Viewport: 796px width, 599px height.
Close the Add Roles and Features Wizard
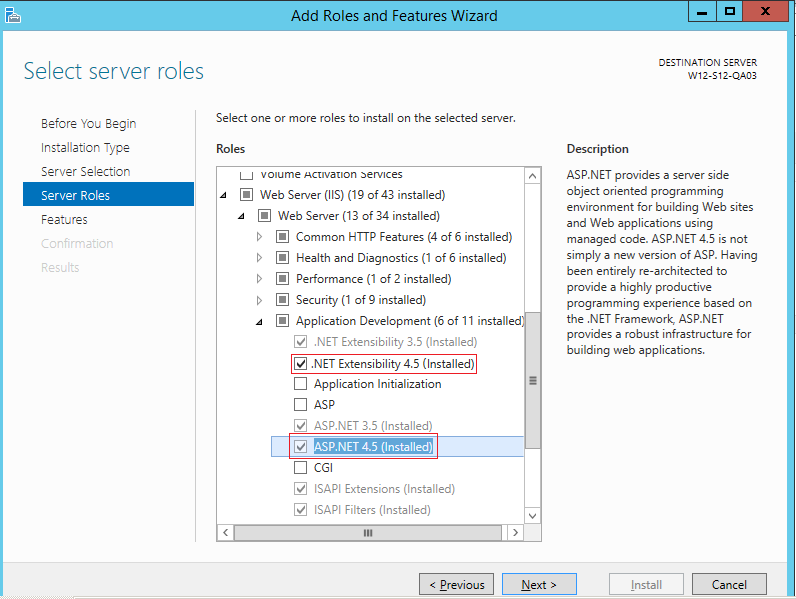766,11
